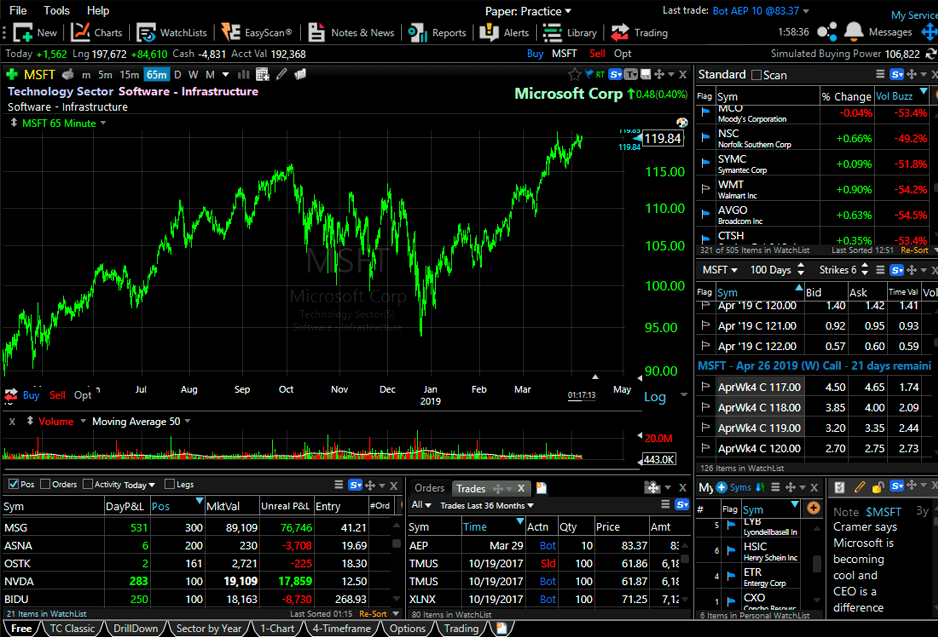The image size is (938, 637).
Task: Open the timeframe dropdown arrow after M
Action: coord(226,75)
